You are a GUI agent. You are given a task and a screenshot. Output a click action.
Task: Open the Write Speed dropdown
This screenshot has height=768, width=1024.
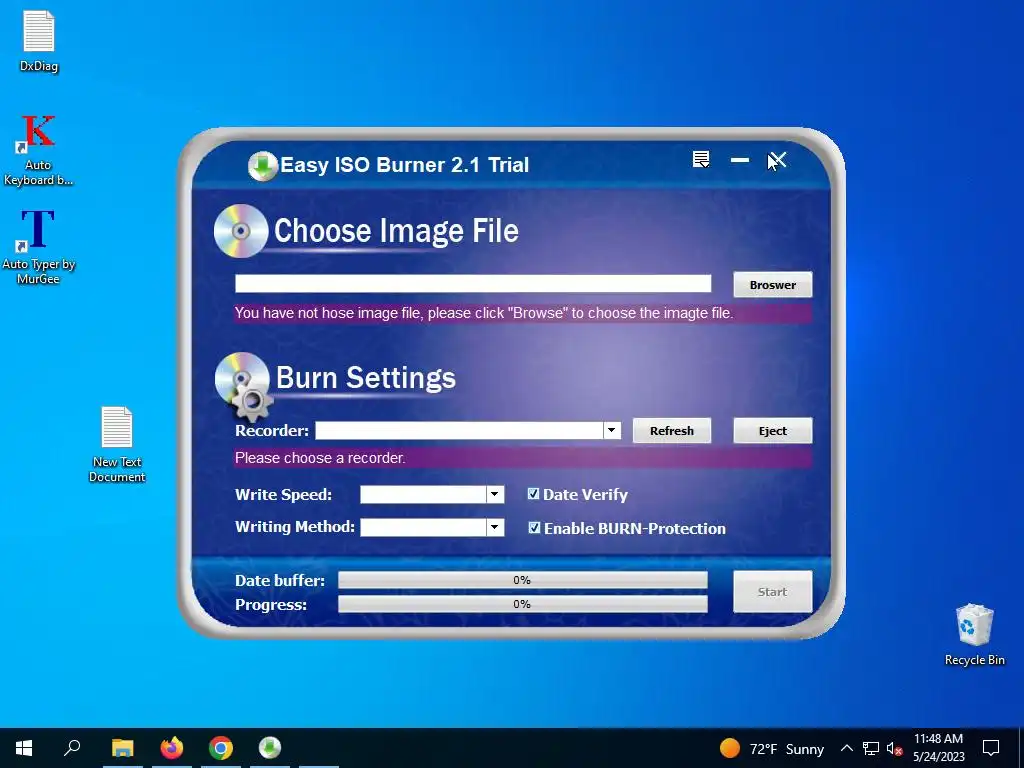[x=495, y=494]
